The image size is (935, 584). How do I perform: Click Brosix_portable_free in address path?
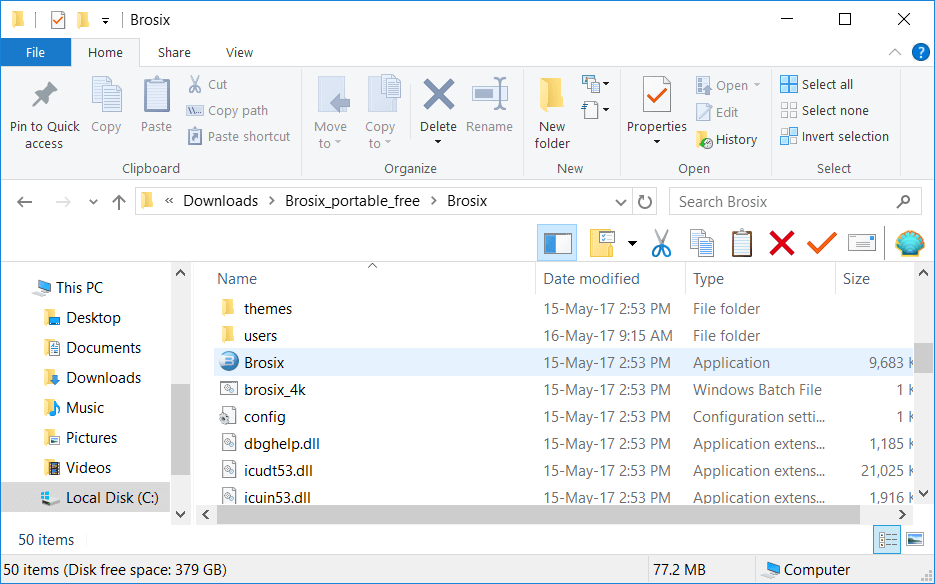352,201
